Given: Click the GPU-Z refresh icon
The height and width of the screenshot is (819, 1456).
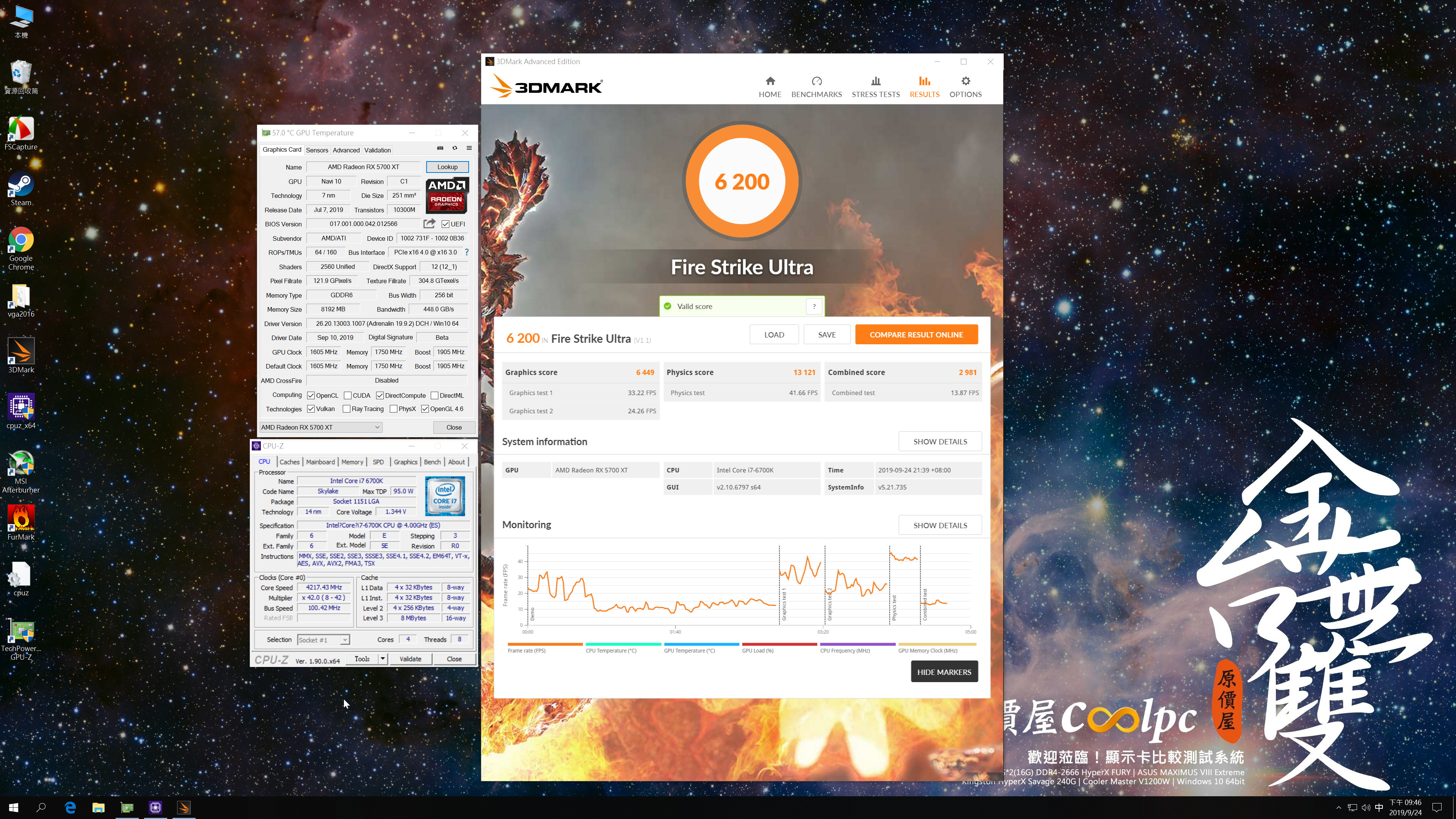Looking at the screenshot, I should pos(455,148).
